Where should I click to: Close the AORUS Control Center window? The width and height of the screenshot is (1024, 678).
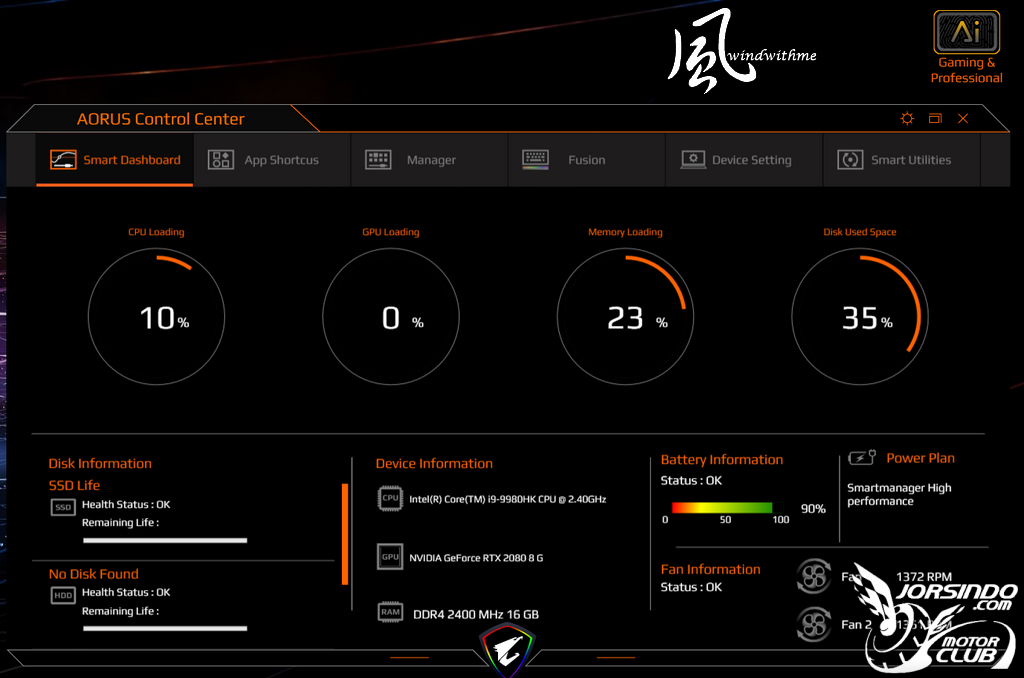(x=963, y=118)
